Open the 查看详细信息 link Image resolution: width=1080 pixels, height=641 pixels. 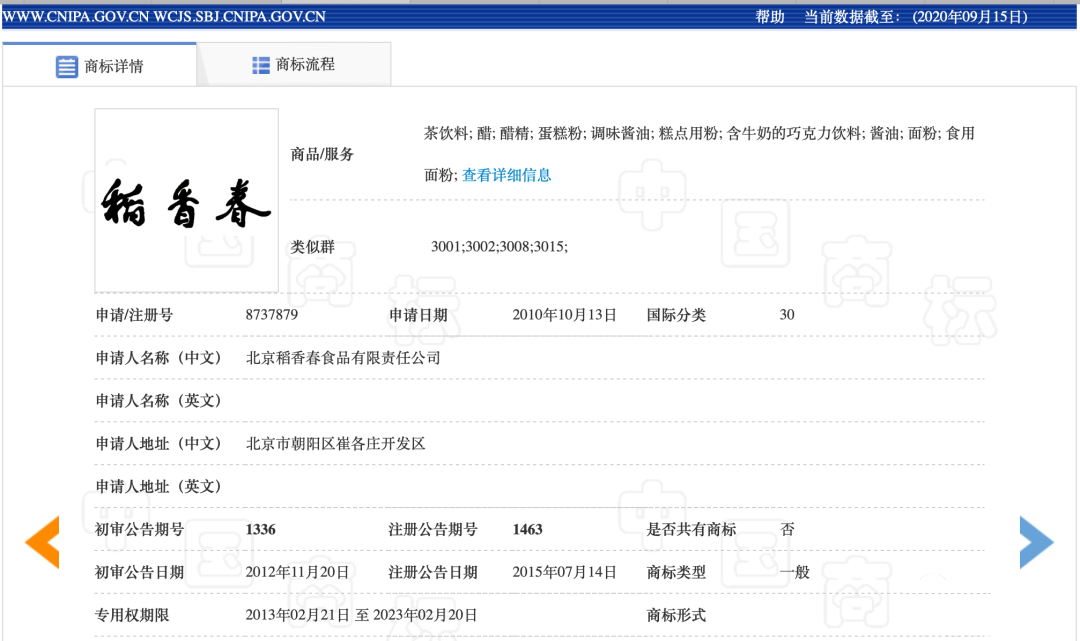[506, 175]
